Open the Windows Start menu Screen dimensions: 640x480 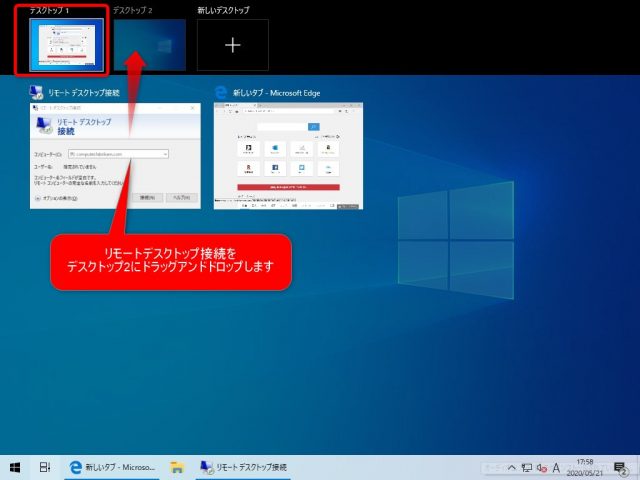(15, 467)
